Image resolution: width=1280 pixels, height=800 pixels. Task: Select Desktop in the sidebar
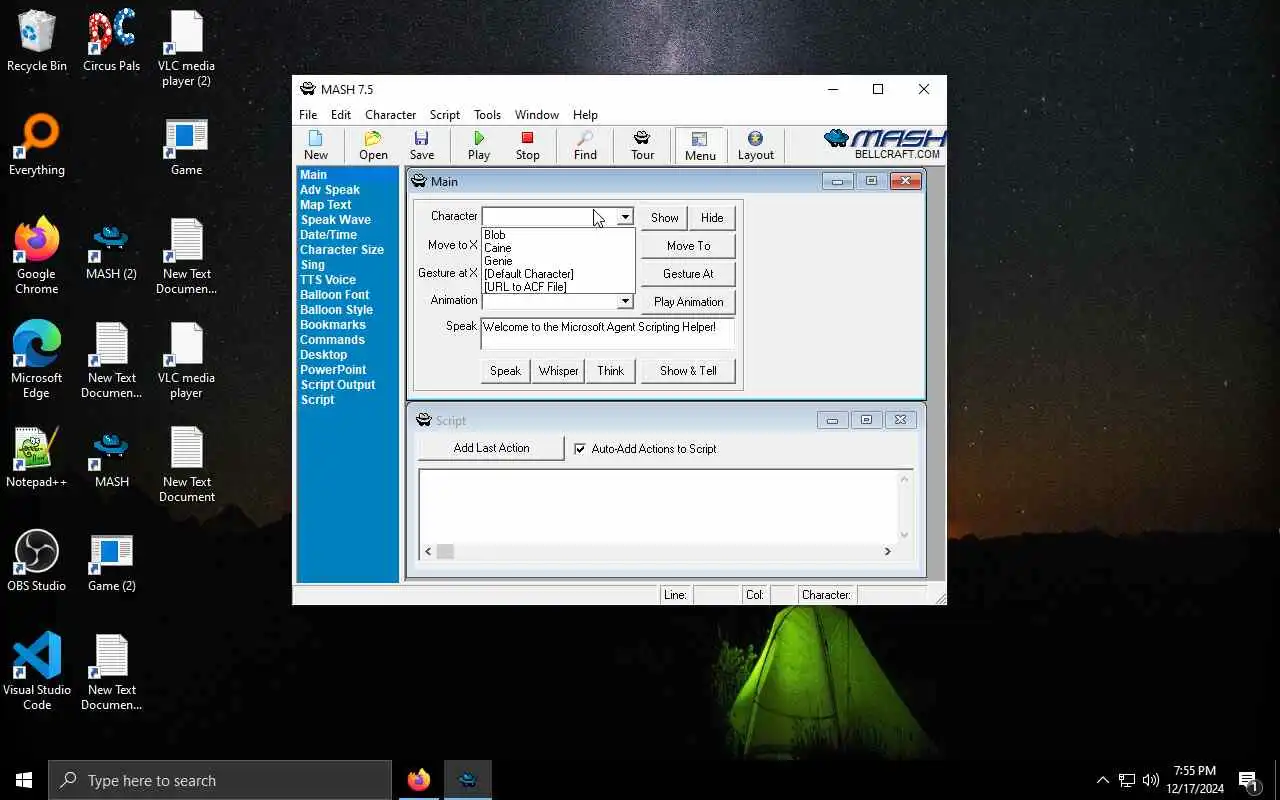(324, 355)
